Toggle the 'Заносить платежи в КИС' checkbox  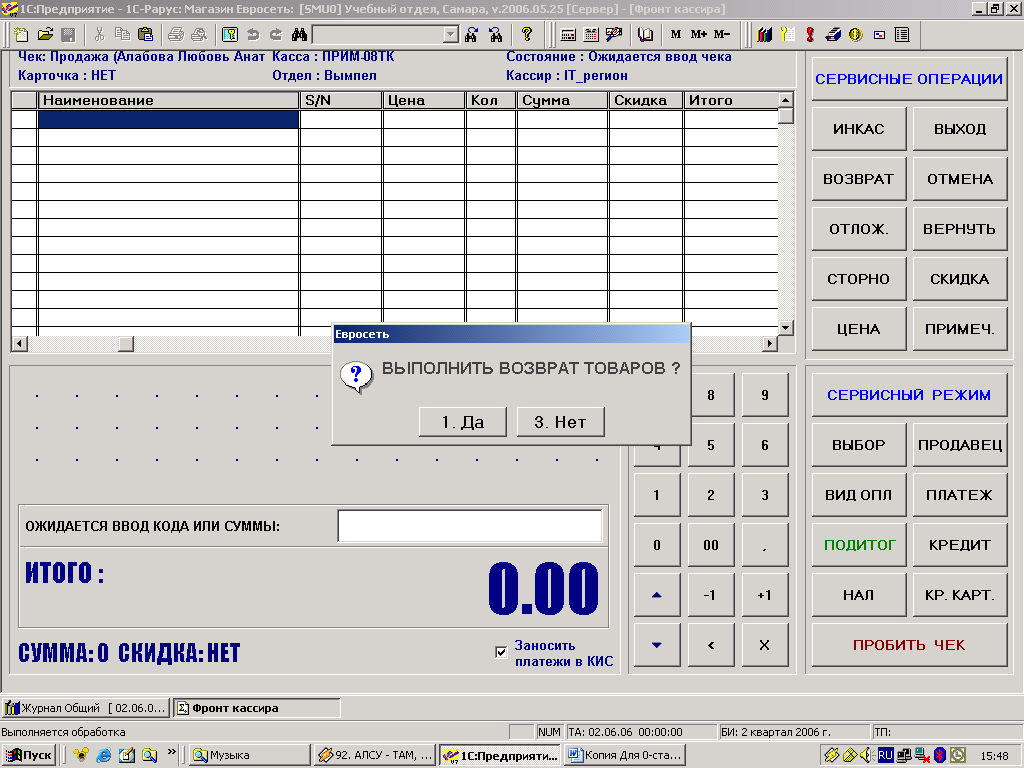coord(502,652)
